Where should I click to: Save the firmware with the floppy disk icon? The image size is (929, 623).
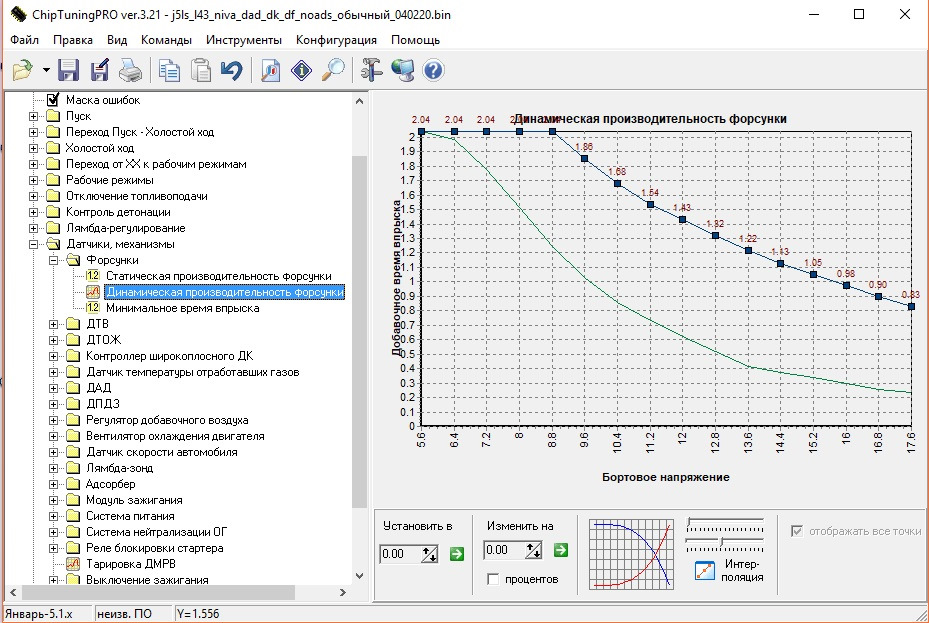[69, 70]
